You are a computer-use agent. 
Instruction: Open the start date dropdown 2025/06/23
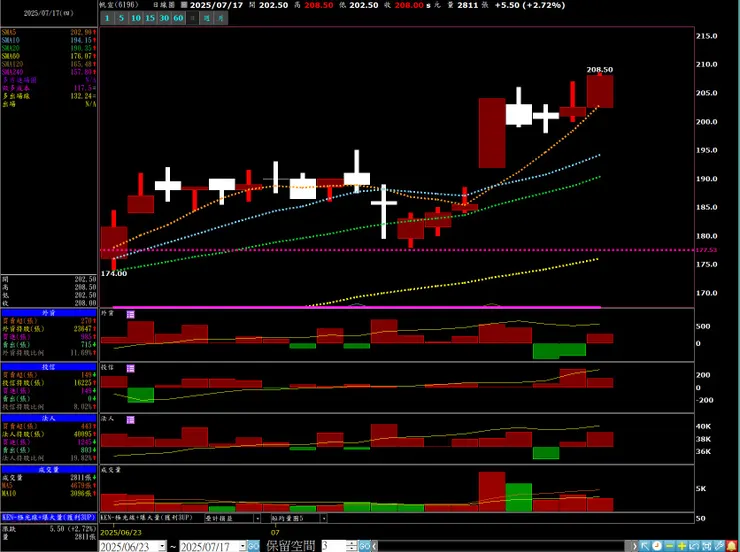162,546
